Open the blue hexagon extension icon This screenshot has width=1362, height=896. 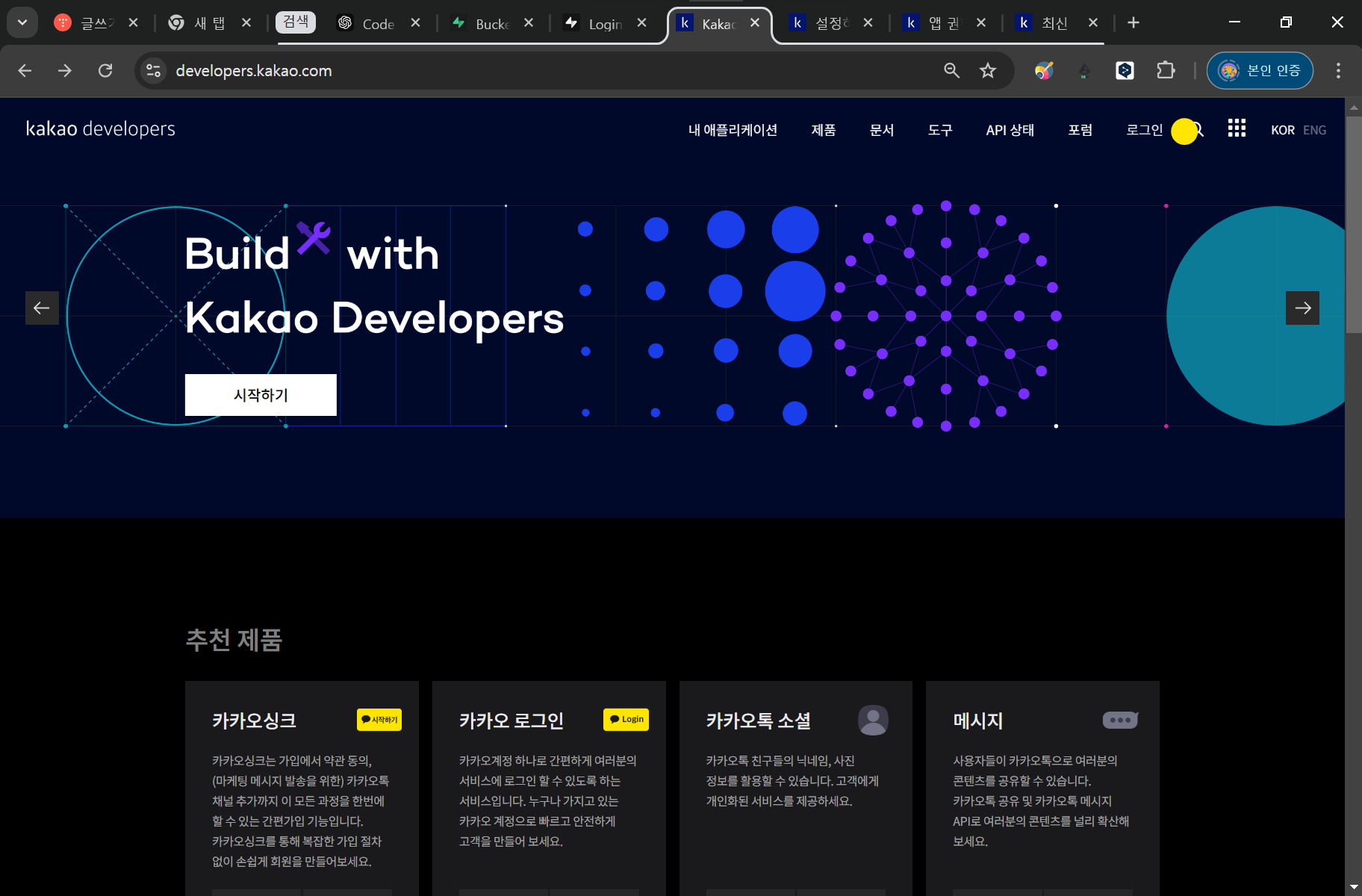[x=1125, y=70]
